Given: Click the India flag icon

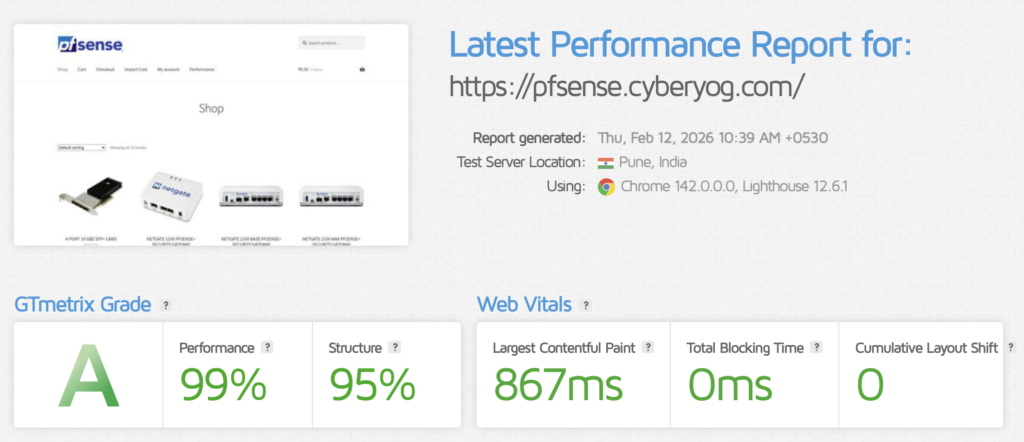Looking at the screenshot, I should click(605, 162).
